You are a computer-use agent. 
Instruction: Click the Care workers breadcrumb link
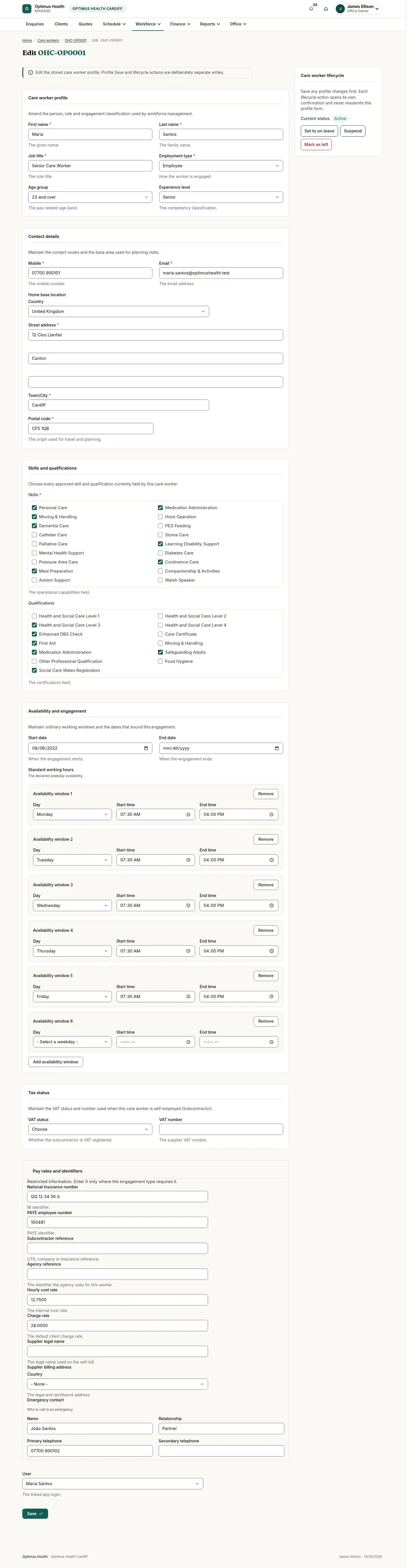(x=48, y=41)
